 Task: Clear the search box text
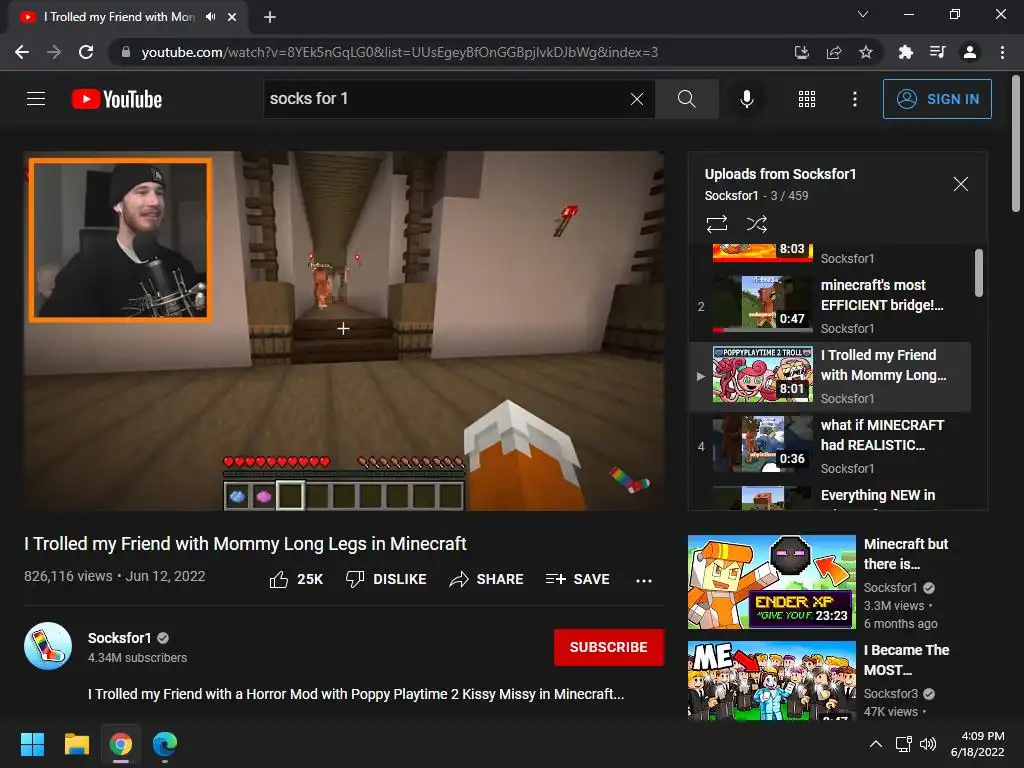coord(637,99)
